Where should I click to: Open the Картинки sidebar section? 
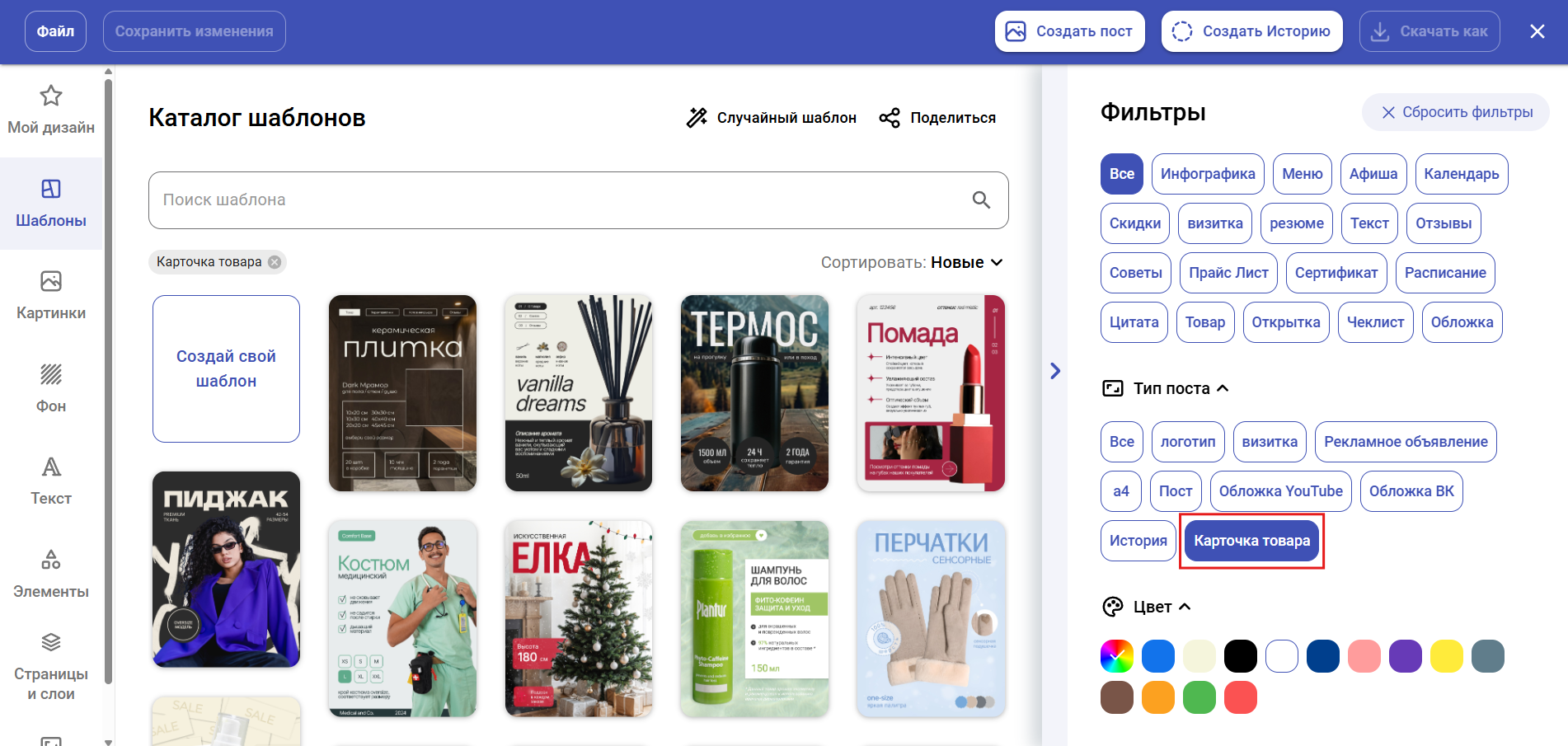(x=51, y=295)
